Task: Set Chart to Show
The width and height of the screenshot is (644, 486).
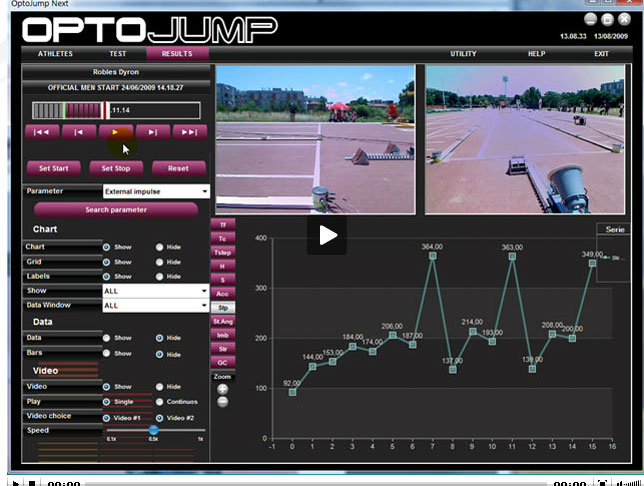Action: click(106, 247)
